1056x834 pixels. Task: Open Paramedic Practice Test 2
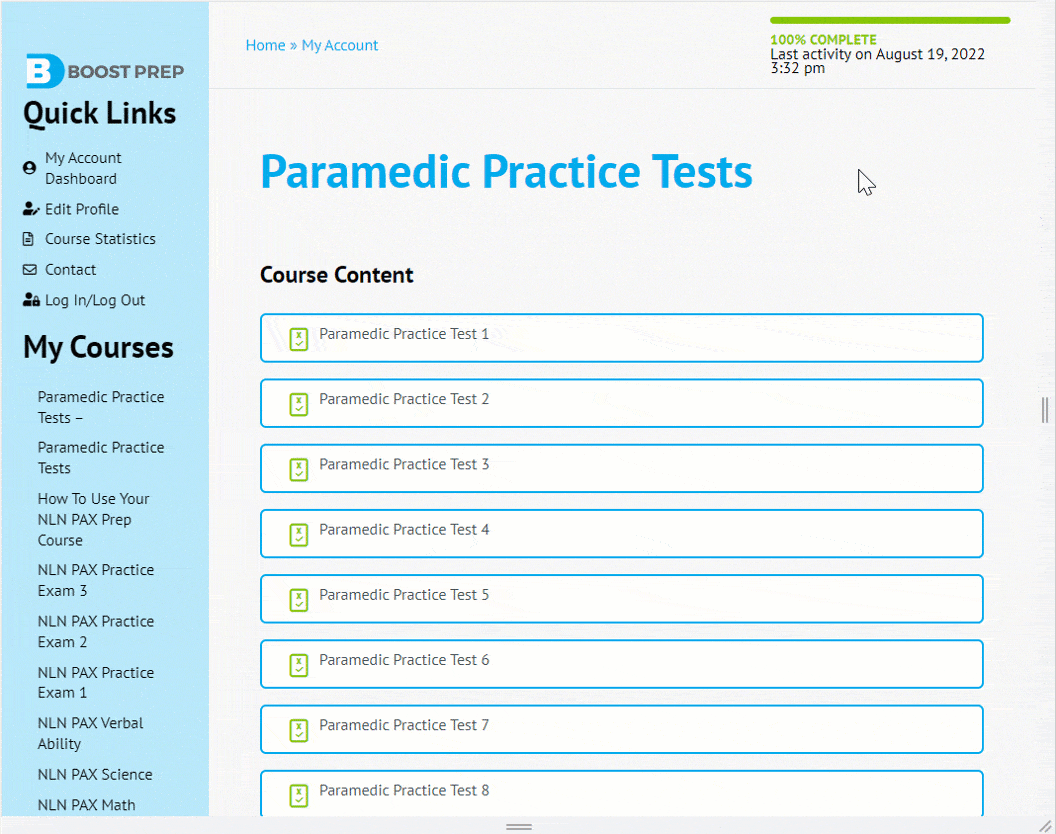[x=622, y=403]
